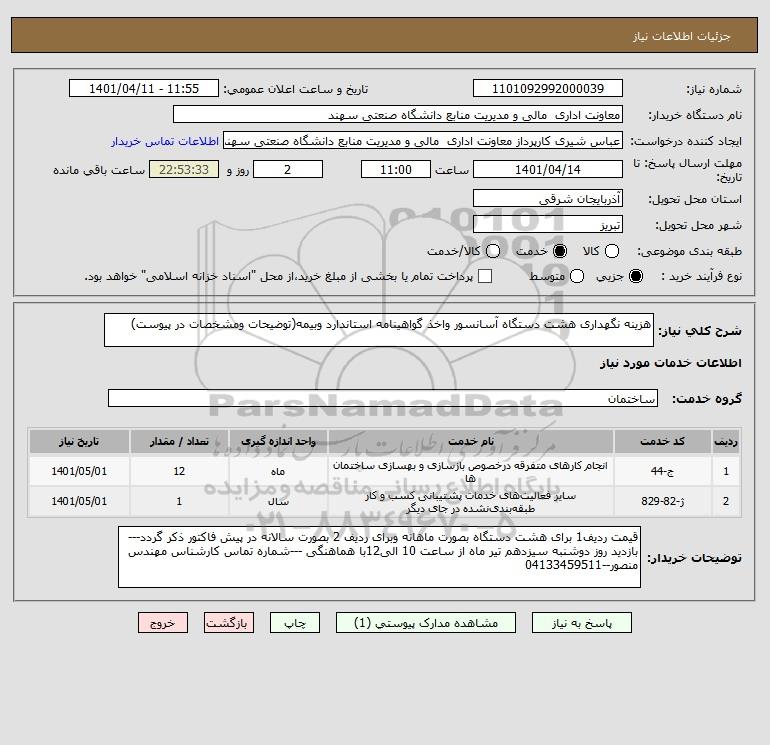Click service code ج-44 cell
770x745 pixels.
tap(662, 471)
